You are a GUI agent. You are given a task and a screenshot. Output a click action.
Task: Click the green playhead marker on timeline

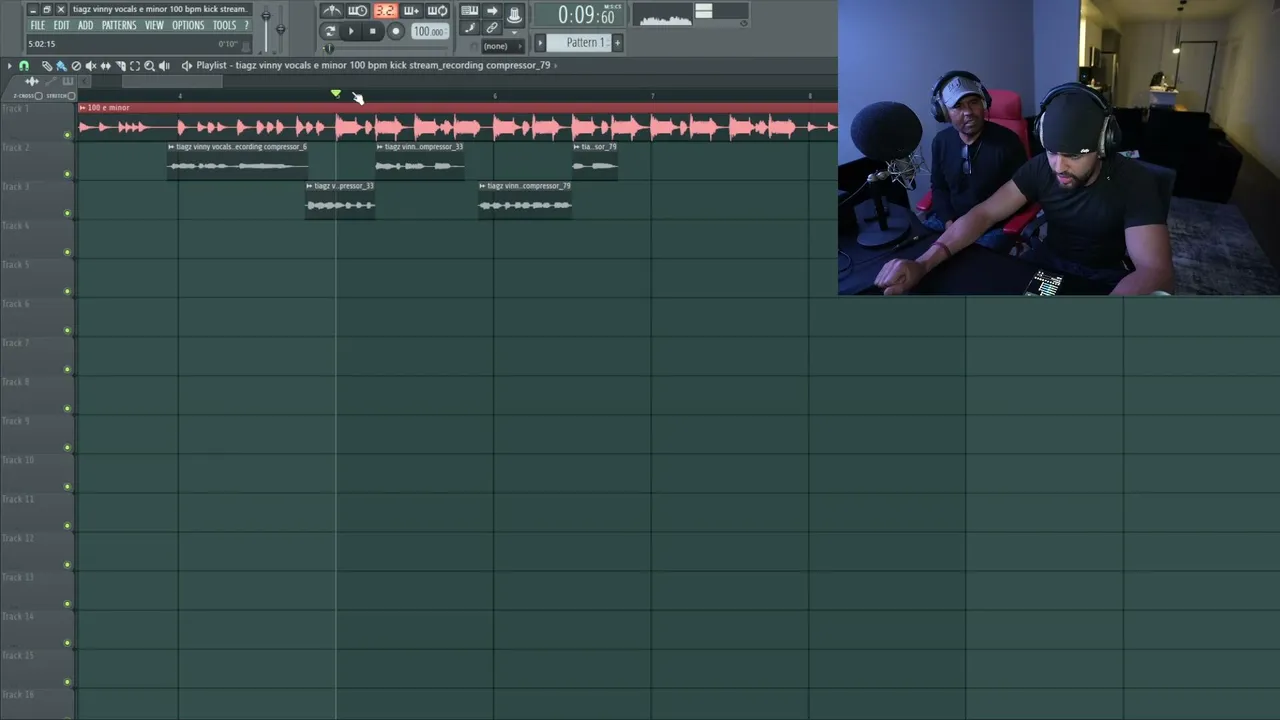click(336, 94)
